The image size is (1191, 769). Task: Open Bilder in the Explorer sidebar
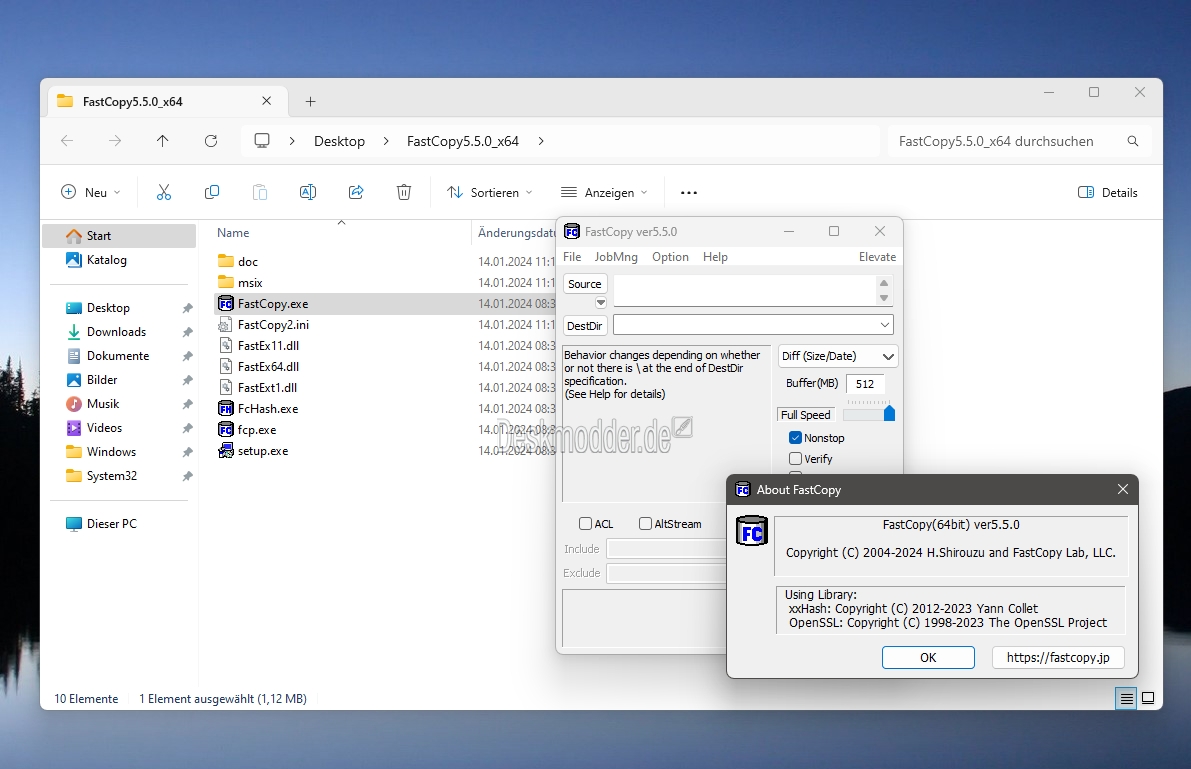click(102, 380)
